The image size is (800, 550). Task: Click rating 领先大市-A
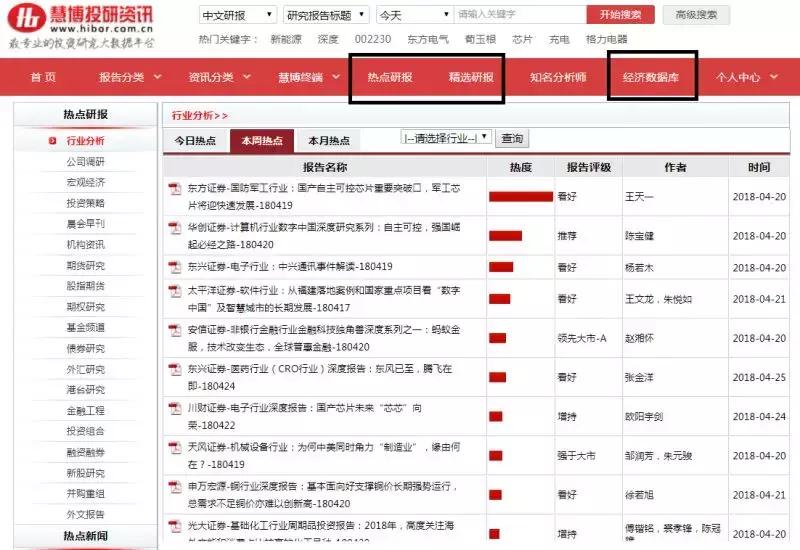point(582,338)
